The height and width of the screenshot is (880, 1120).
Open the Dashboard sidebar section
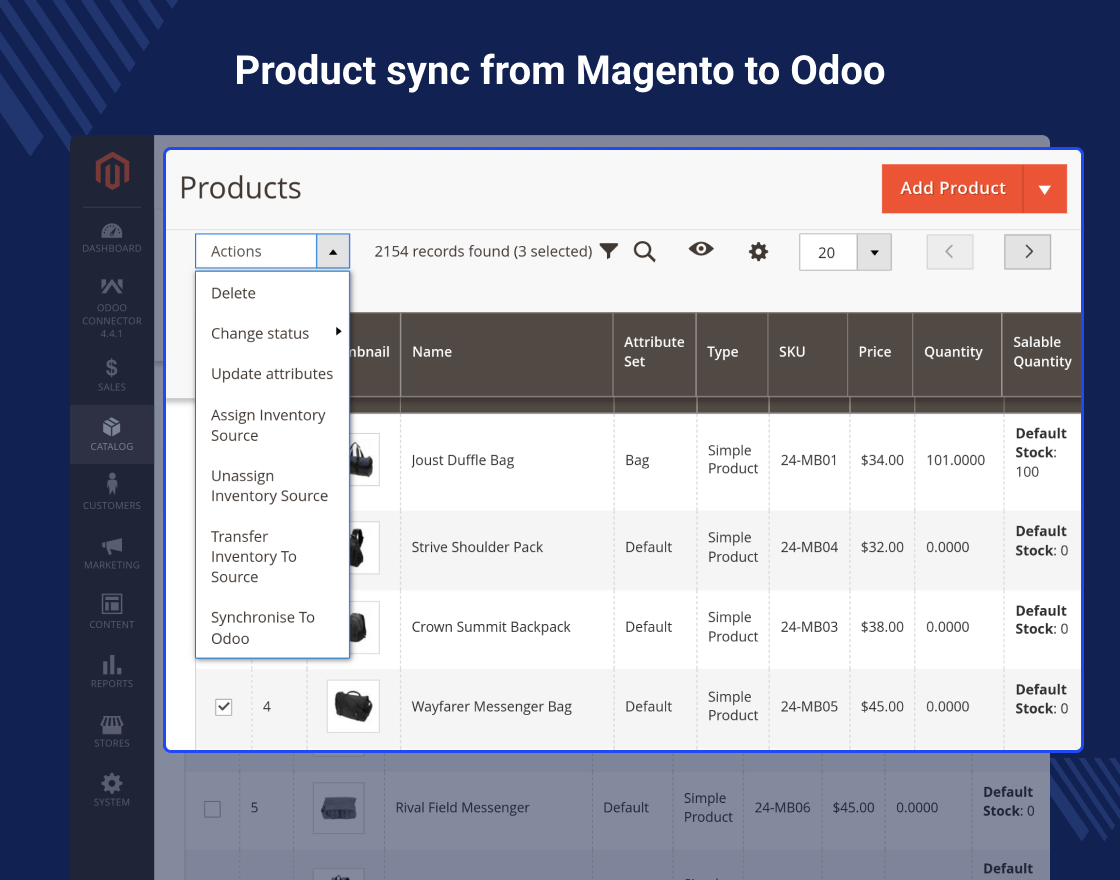click(112, 238)
